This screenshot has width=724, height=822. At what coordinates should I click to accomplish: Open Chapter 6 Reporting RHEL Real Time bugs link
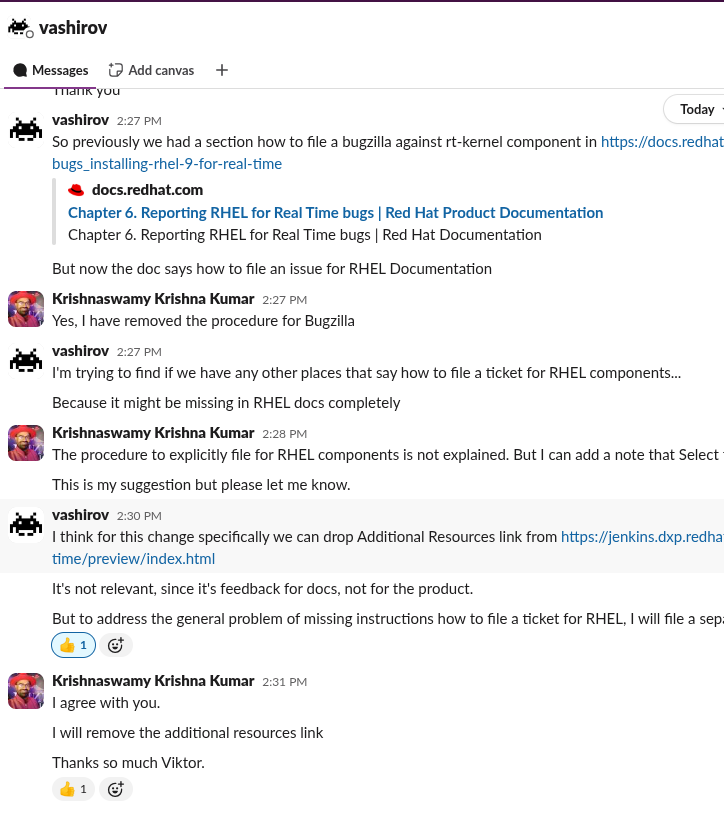point(335,212)
